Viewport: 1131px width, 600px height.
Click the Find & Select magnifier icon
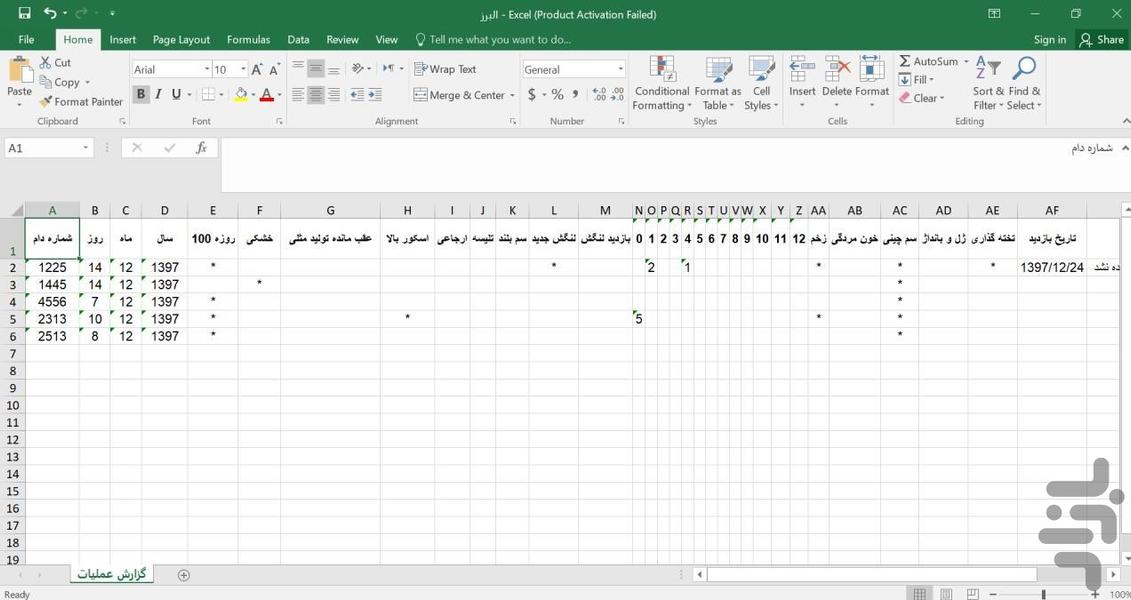click(x=1024, y=69)
